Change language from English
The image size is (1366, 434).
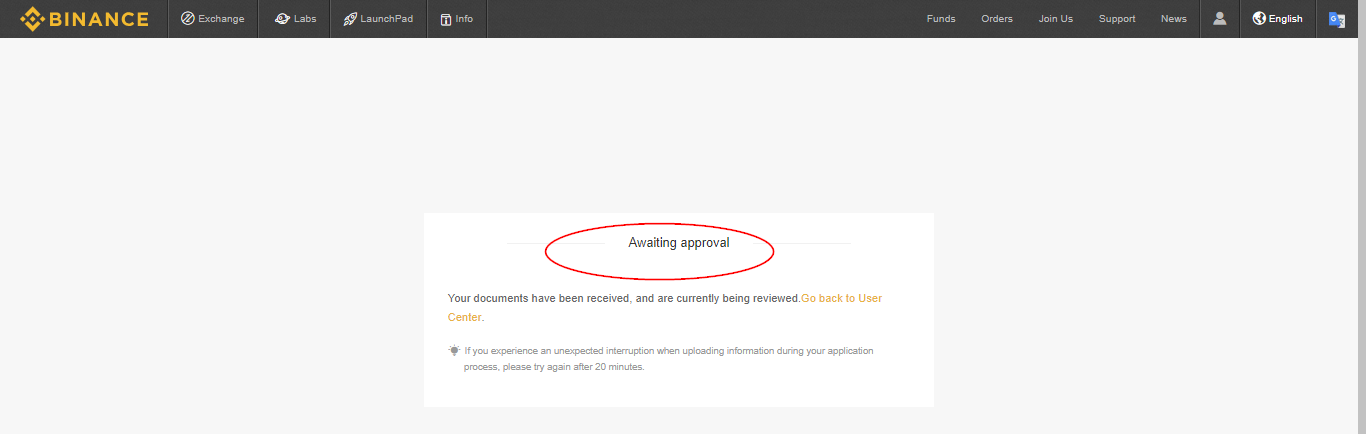tap(1278, 19)
